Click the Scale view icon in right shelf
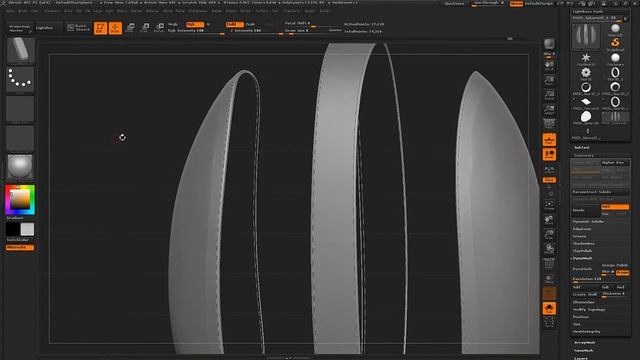The width and height of the screenshot is (640, 360). pyautogui.click(x=549, y=235)
